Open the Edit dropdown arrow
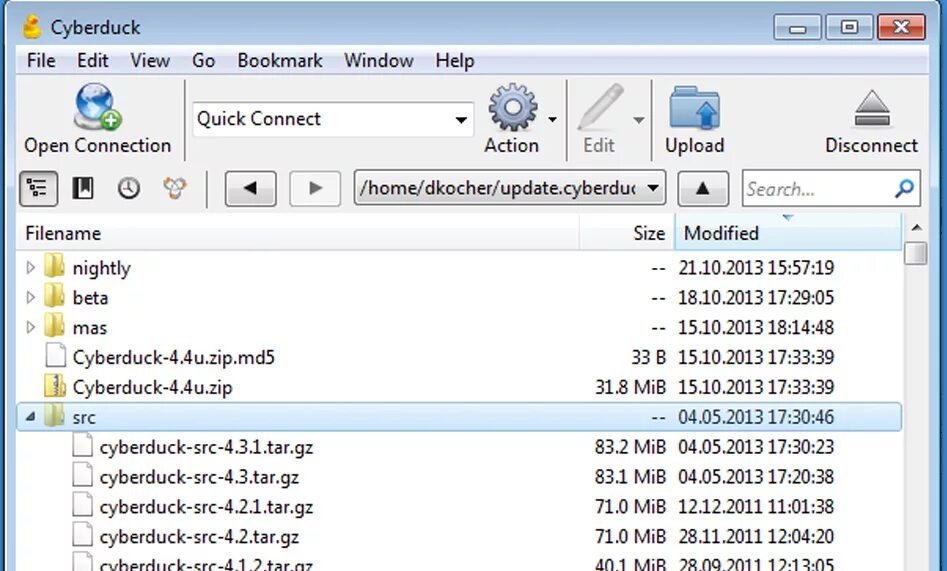Screen dimensions: 947x571 tap(638, 120)
